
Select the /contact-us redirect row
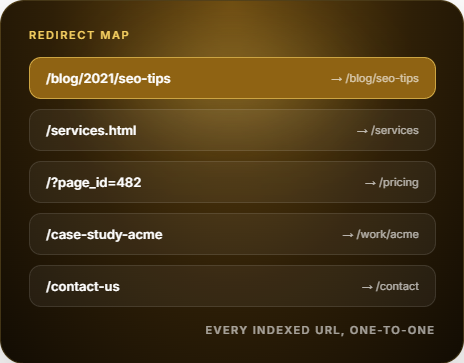[x=232, y=286]
